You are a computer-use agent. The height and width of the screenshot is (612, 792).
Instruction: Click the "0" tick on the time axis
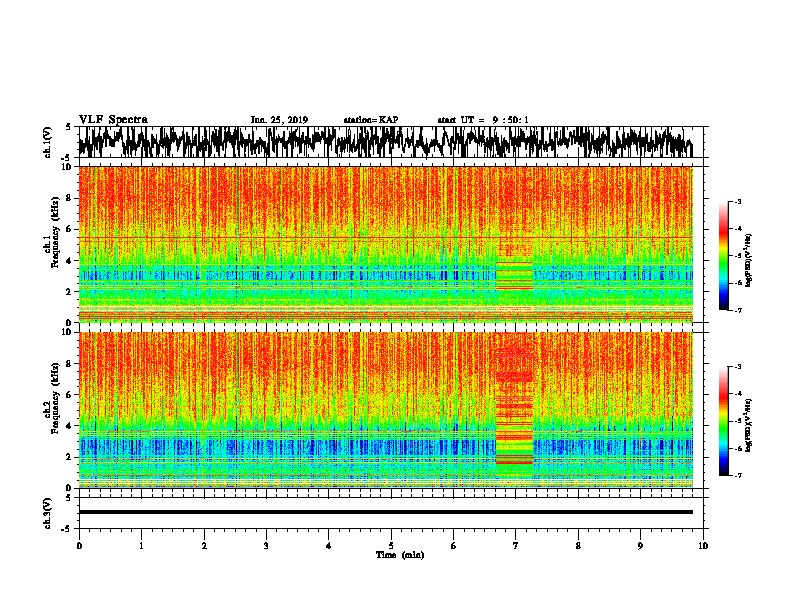coord(79,546)
